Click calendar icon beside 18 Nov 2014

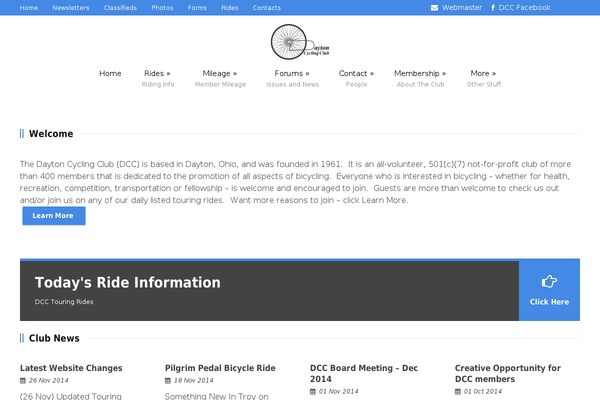coord(168,380)
